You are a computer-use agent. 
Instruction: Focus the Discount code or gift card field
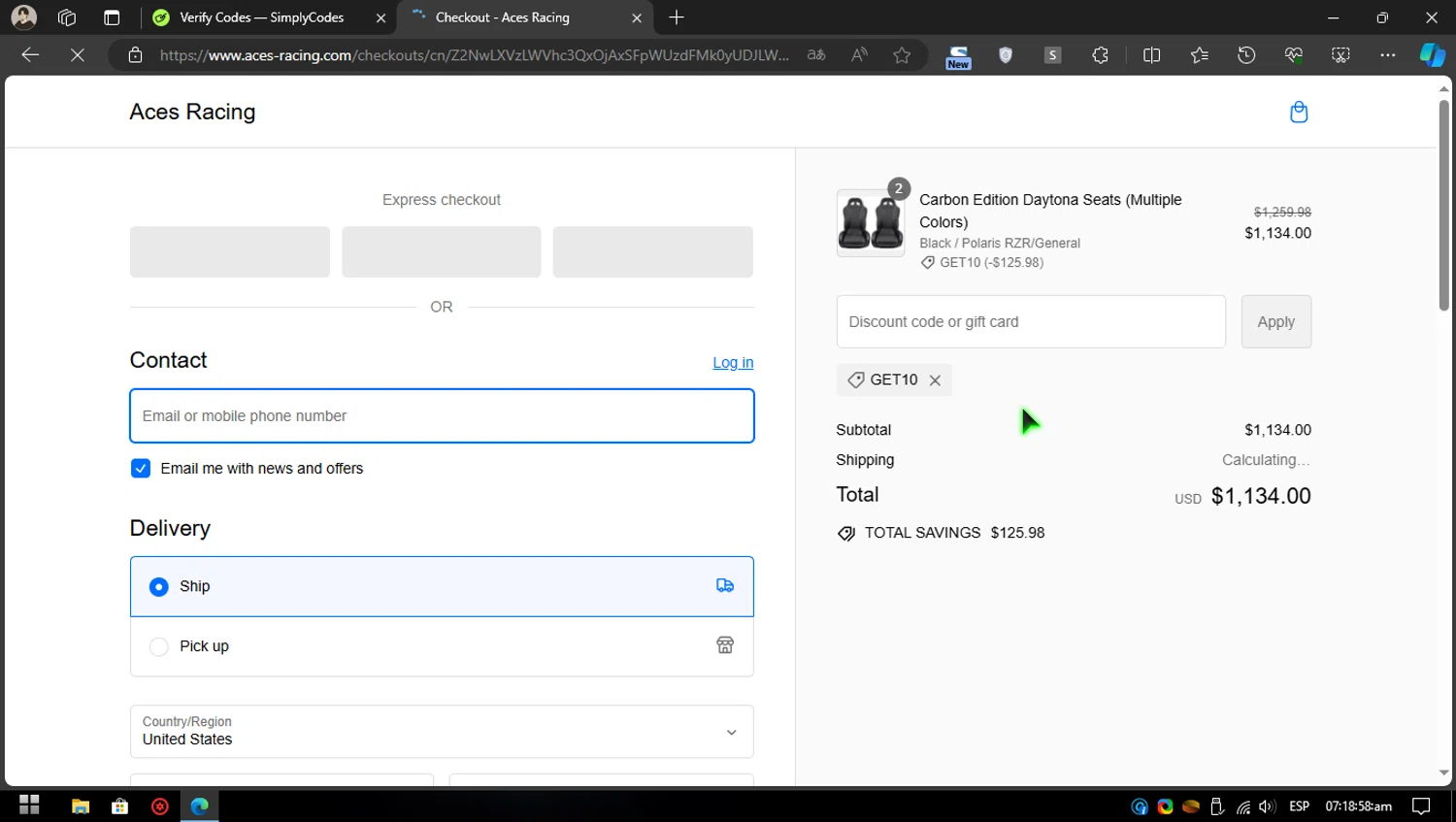(x=1030, y=322)
